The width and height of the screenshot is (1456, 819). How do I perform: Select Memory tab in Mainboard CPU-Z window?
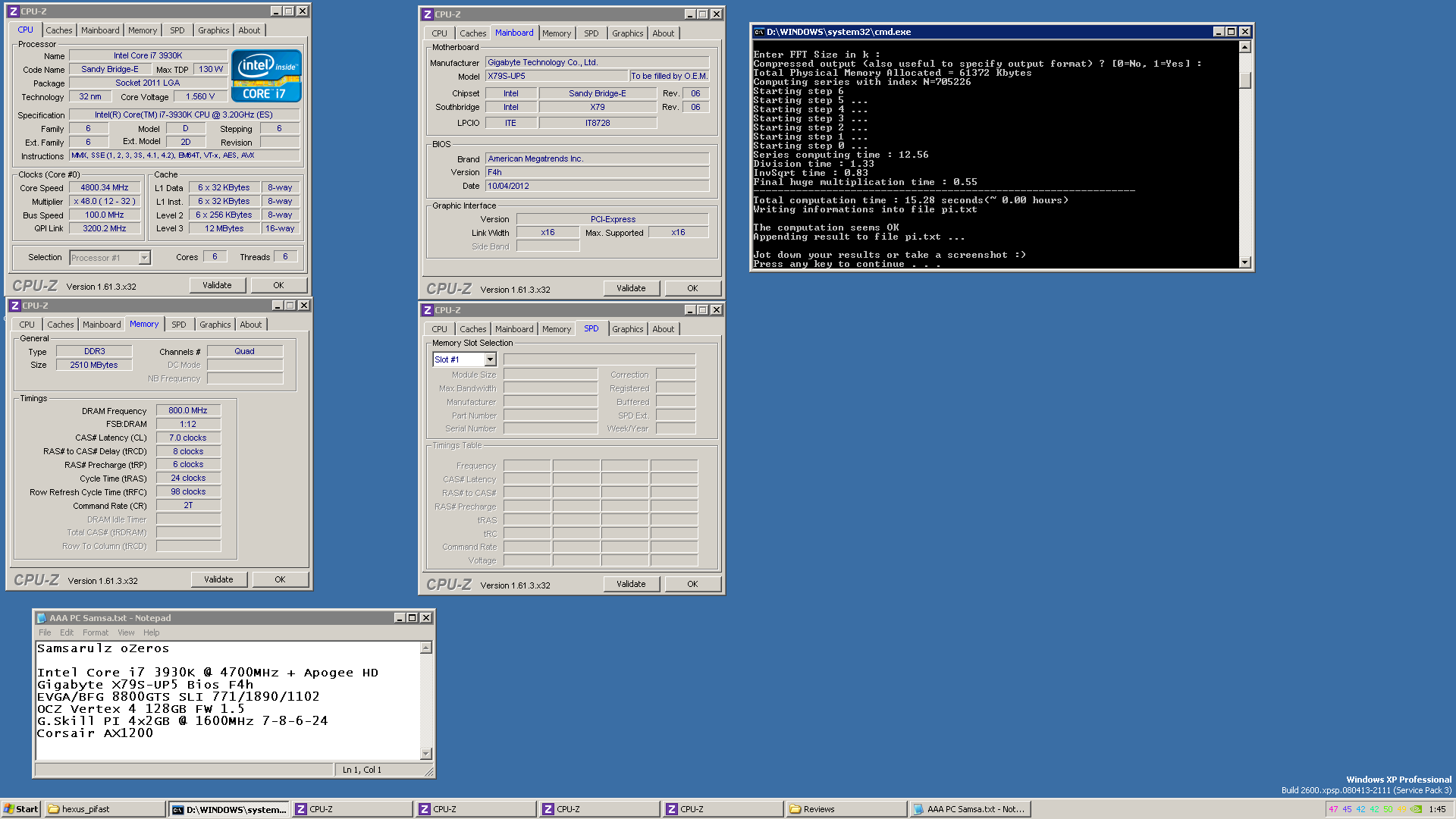(556, 33)
